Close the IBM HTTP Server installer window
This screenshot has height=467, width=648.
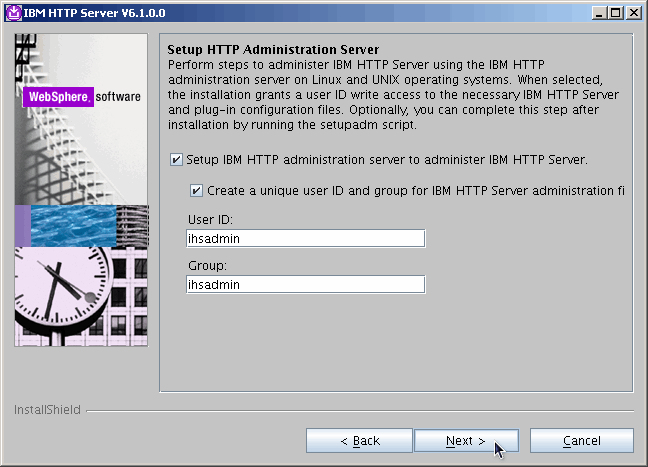point(633,12)
